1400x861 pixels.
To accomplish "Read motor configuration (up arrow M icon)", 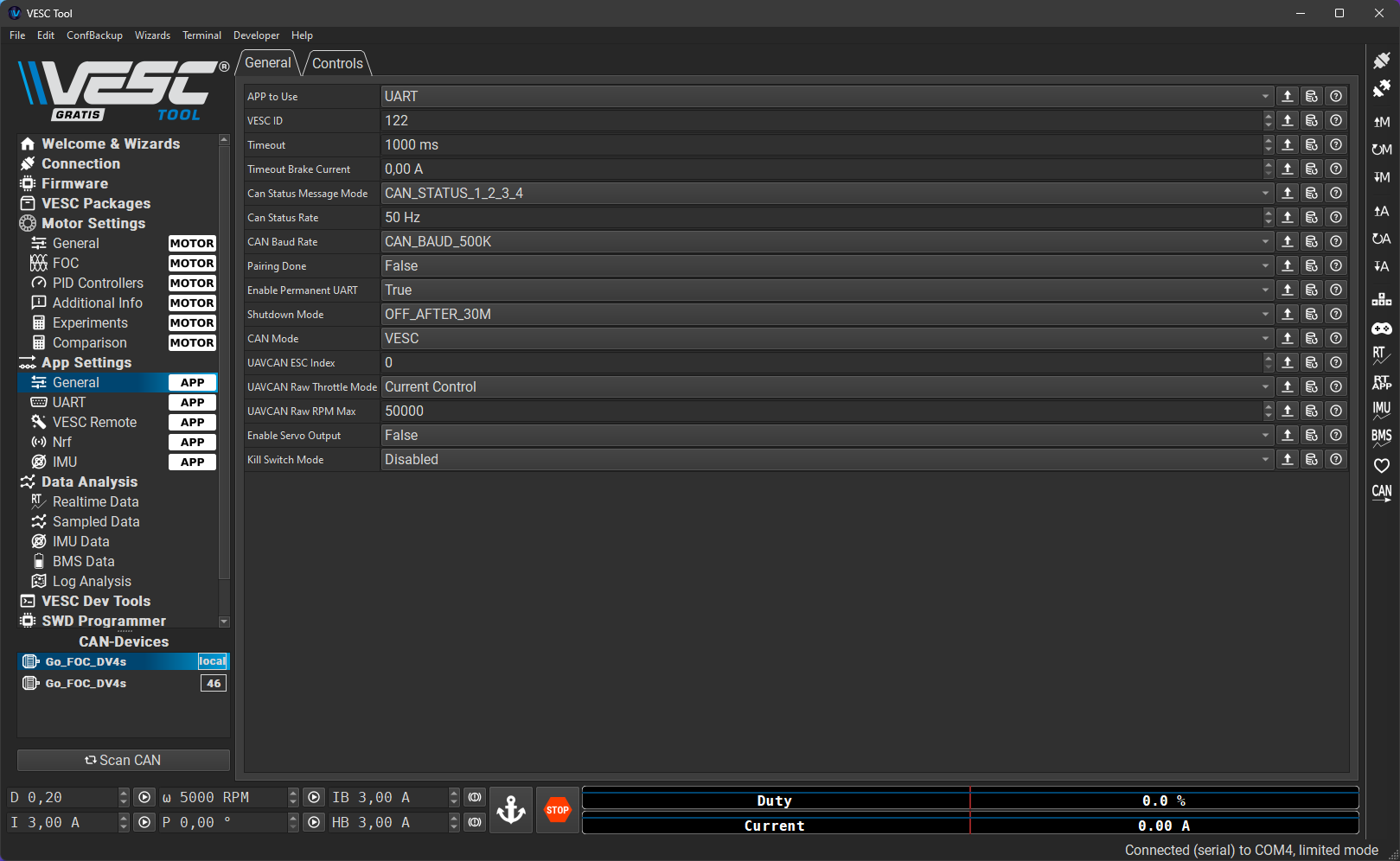I will (x=1381, y=122).
